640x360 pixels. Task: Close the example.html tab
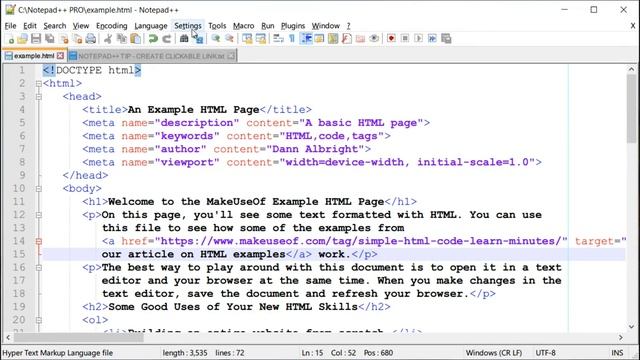(x=60, y=56)
